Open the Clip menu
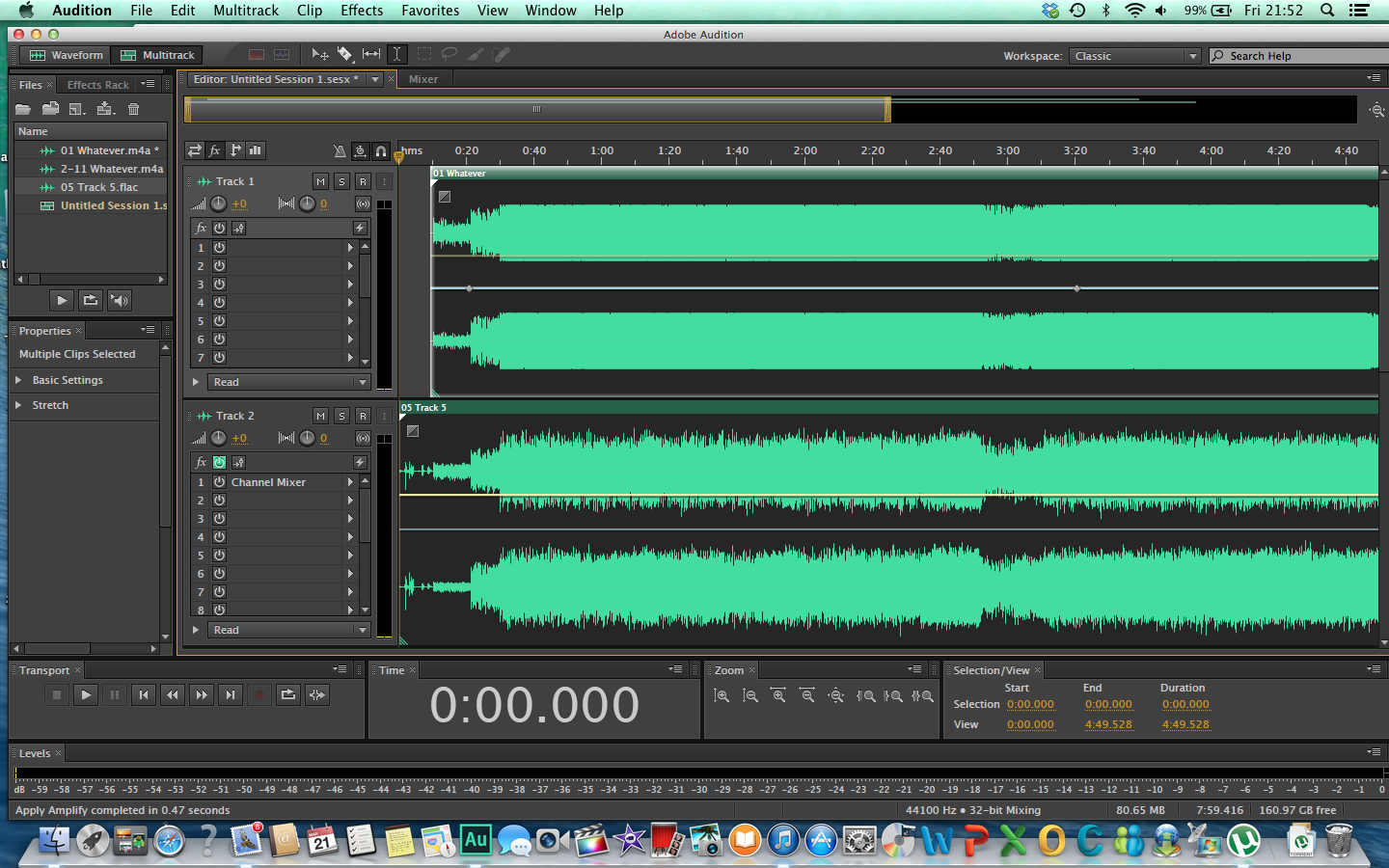Viewport: 1389px width, 868px height. pos(310,11)
